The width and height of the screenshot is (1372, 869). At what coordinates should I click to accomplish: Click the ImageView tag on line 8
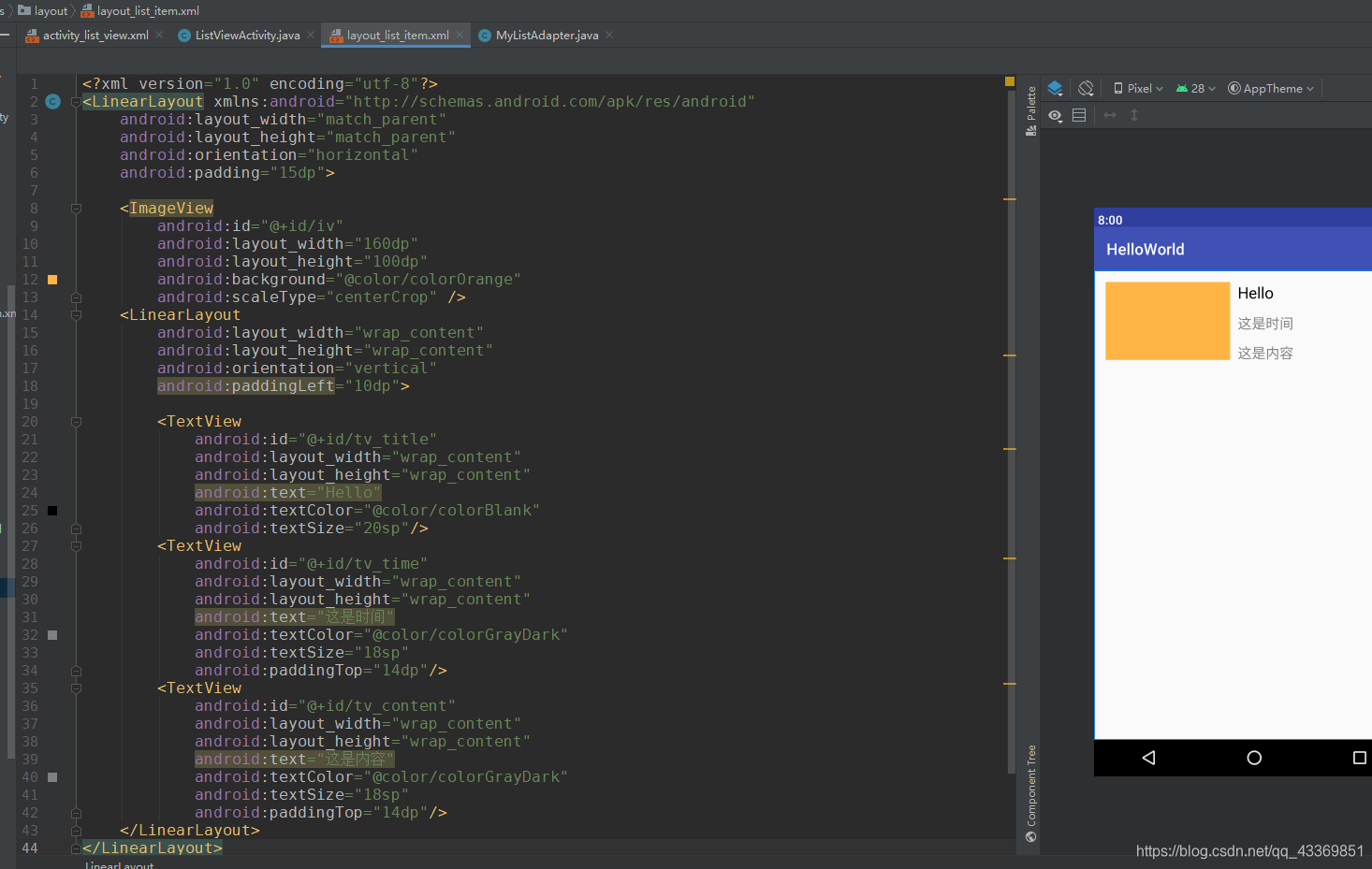coord(171,209)
